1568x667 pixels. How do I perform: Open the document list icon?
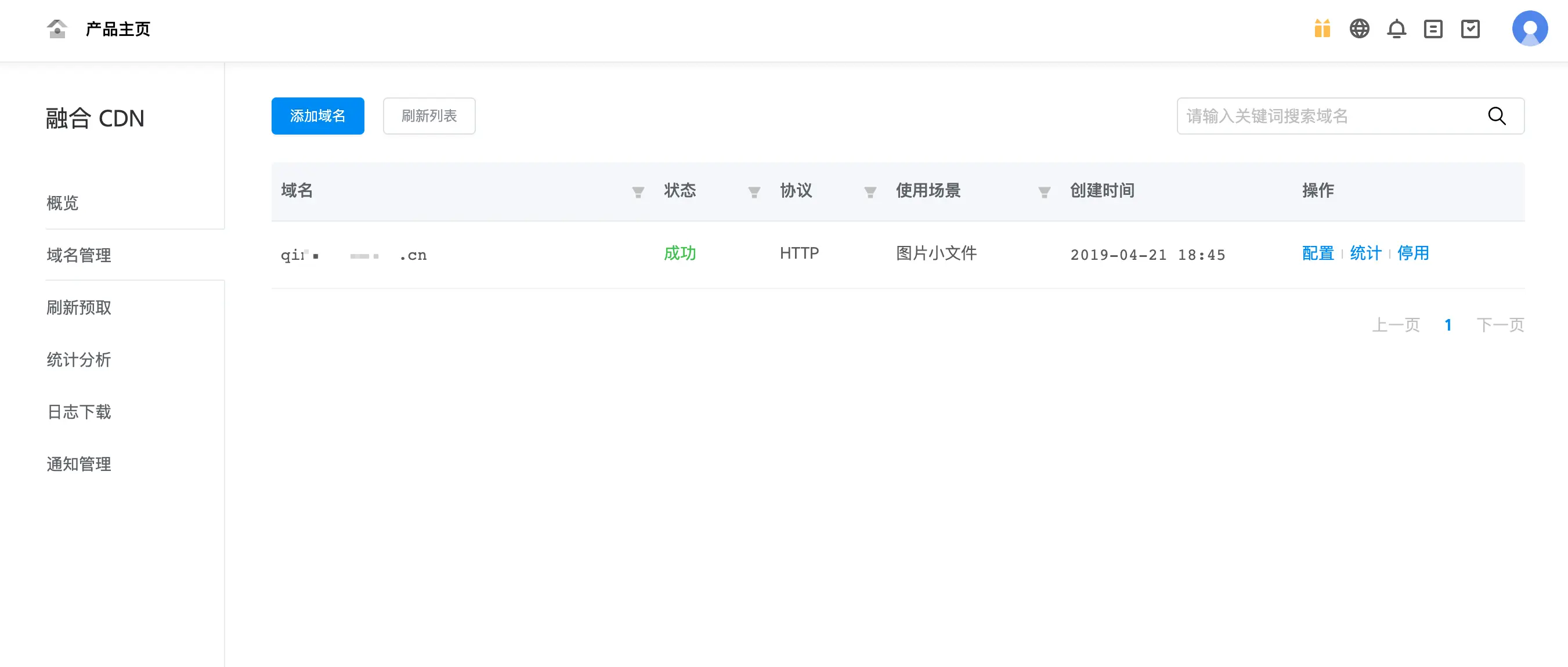[x=1433, y=28]
